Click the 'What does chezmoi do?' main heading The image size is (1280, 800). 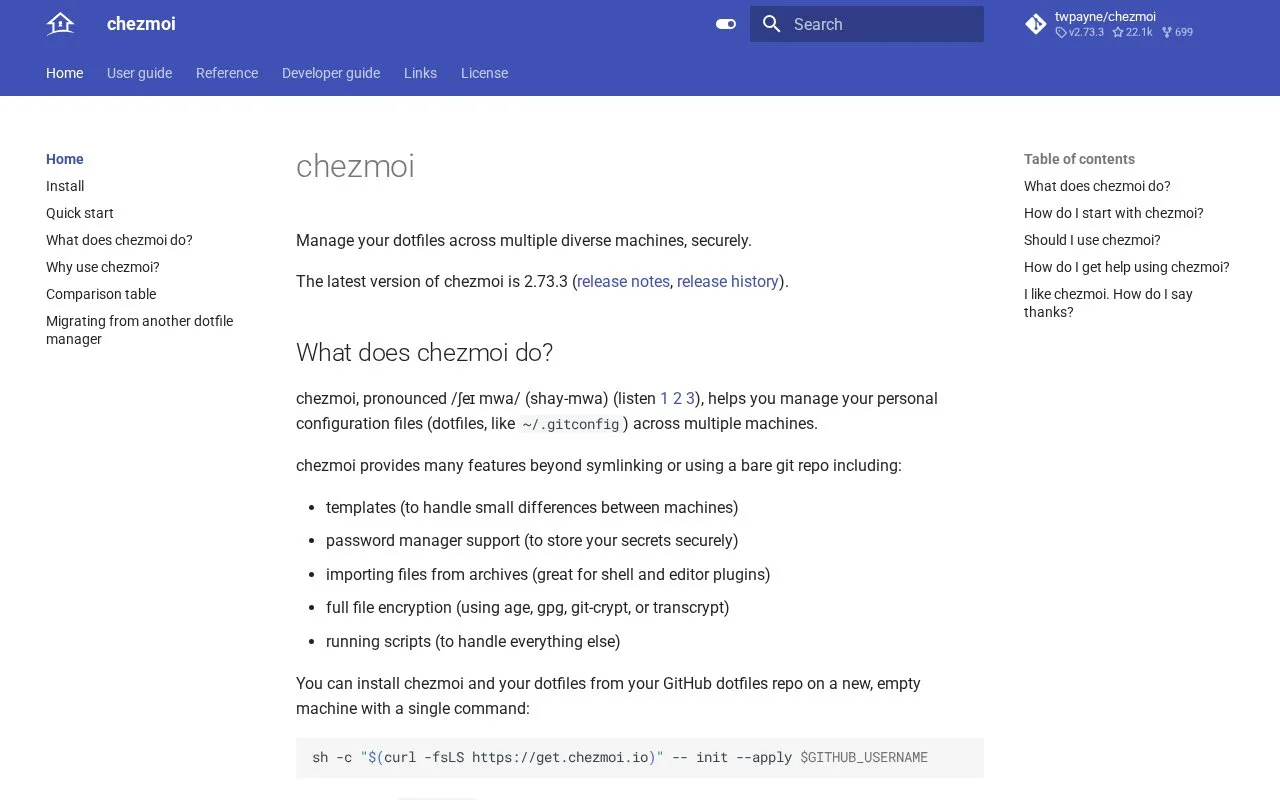(424, 353)
